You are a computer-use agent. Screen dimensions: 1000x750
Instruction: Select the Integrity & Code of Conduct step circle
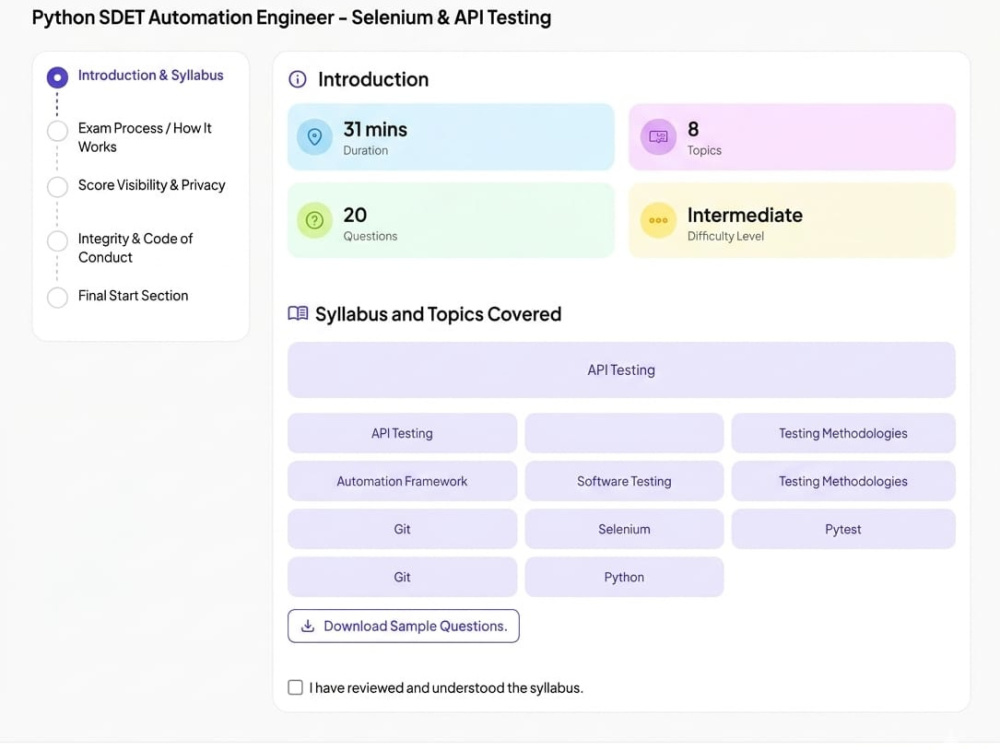point(57,241)
